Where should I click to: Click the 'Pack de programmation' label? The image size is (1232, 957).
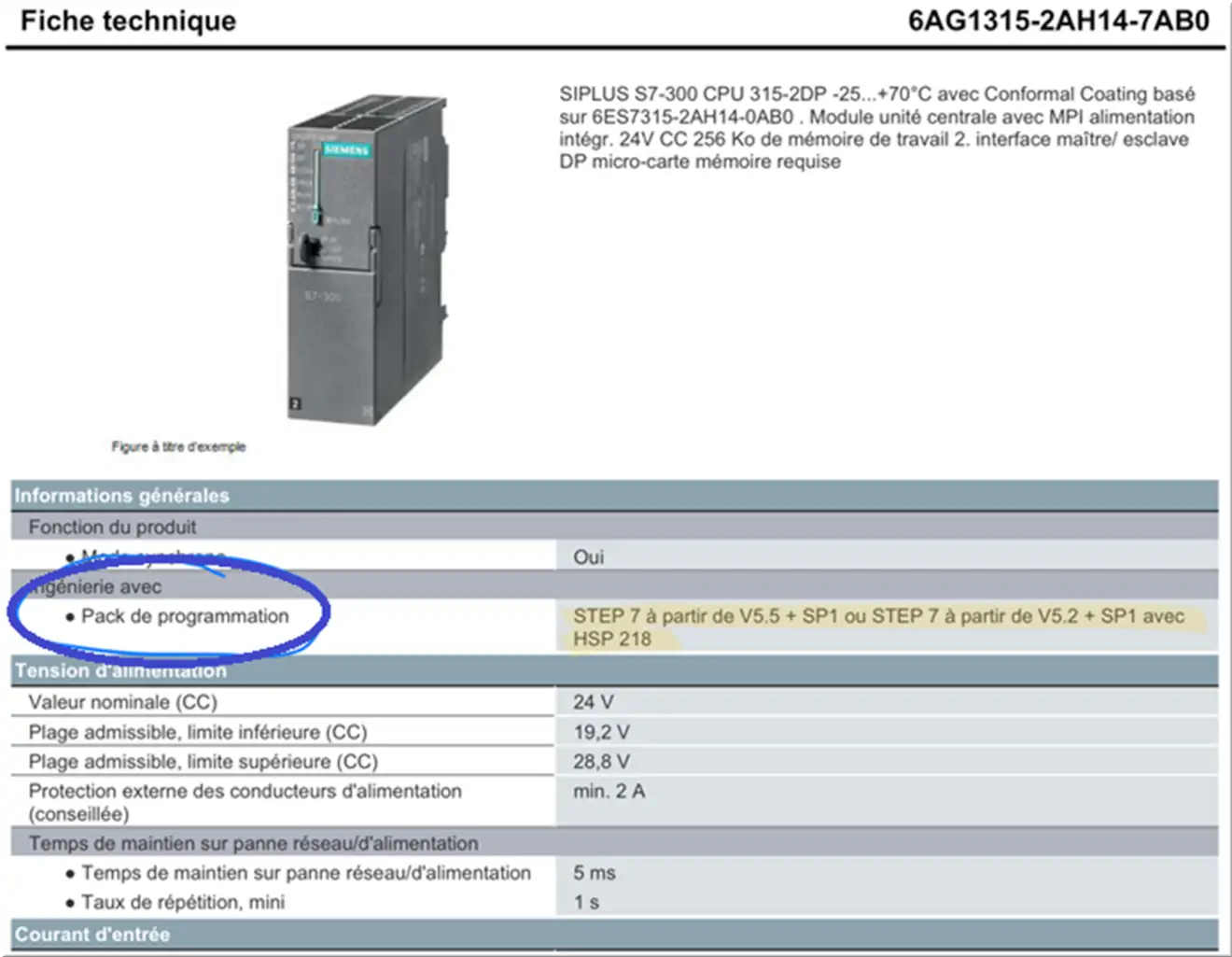(x=185, y=616)
